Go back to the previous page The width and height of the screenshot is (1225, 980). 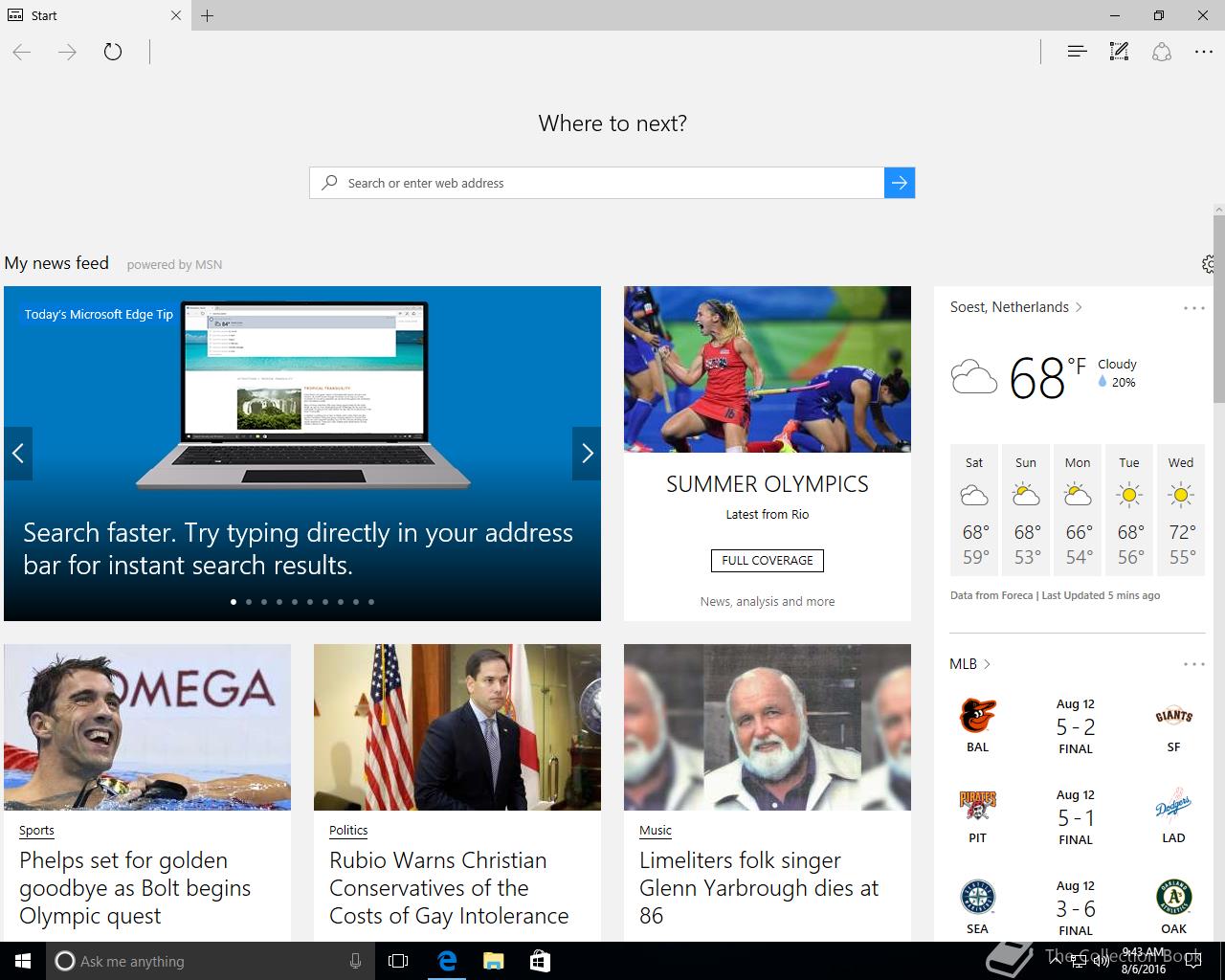coord(22,52)
